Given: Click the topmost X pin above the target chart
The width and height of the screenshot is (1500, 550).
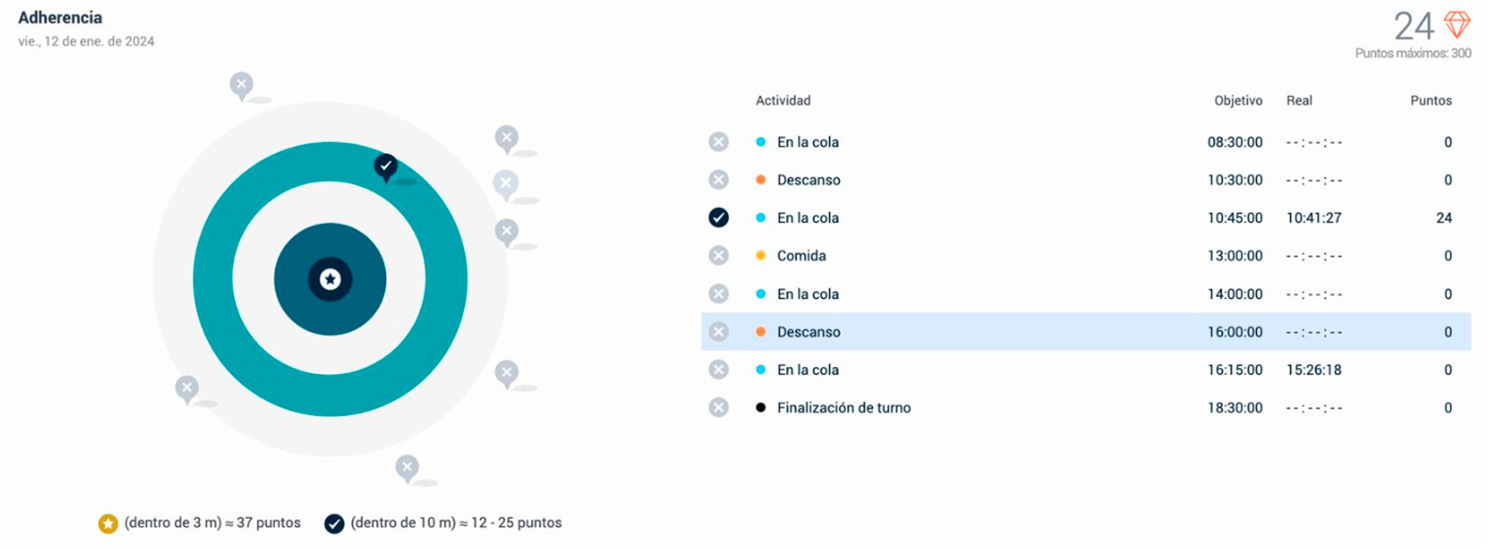Looking at the screenshot, I should [241, 84].
